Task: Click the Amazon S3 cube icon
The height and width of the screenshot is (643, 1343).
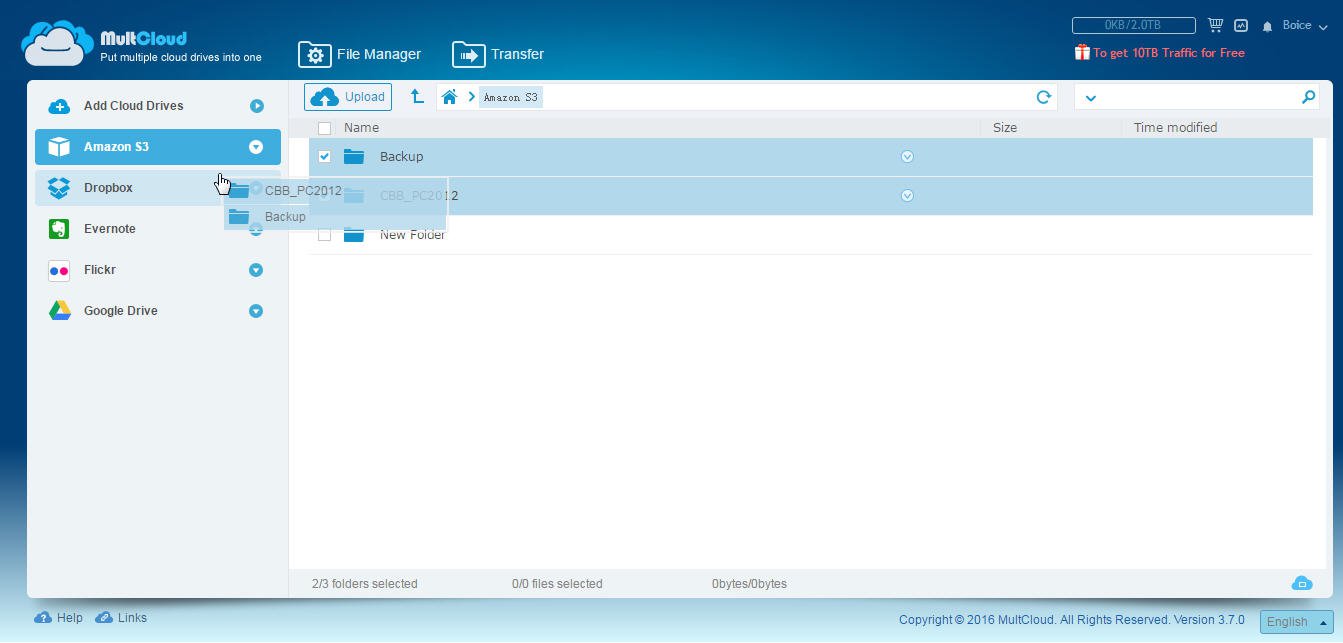Action: pyautogui.click(x=59, y=147)
